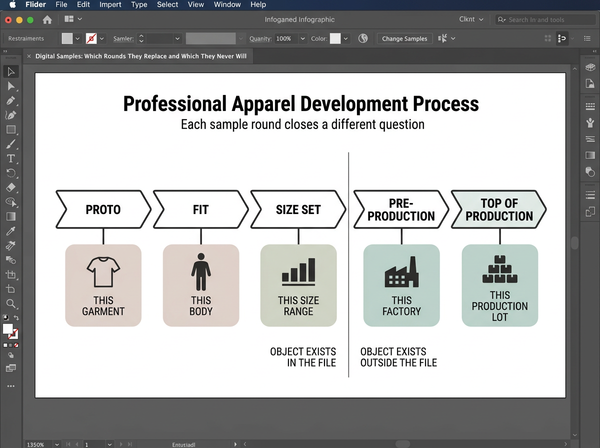
Task: Click the Search in and tools field
Action: point(545,20)
